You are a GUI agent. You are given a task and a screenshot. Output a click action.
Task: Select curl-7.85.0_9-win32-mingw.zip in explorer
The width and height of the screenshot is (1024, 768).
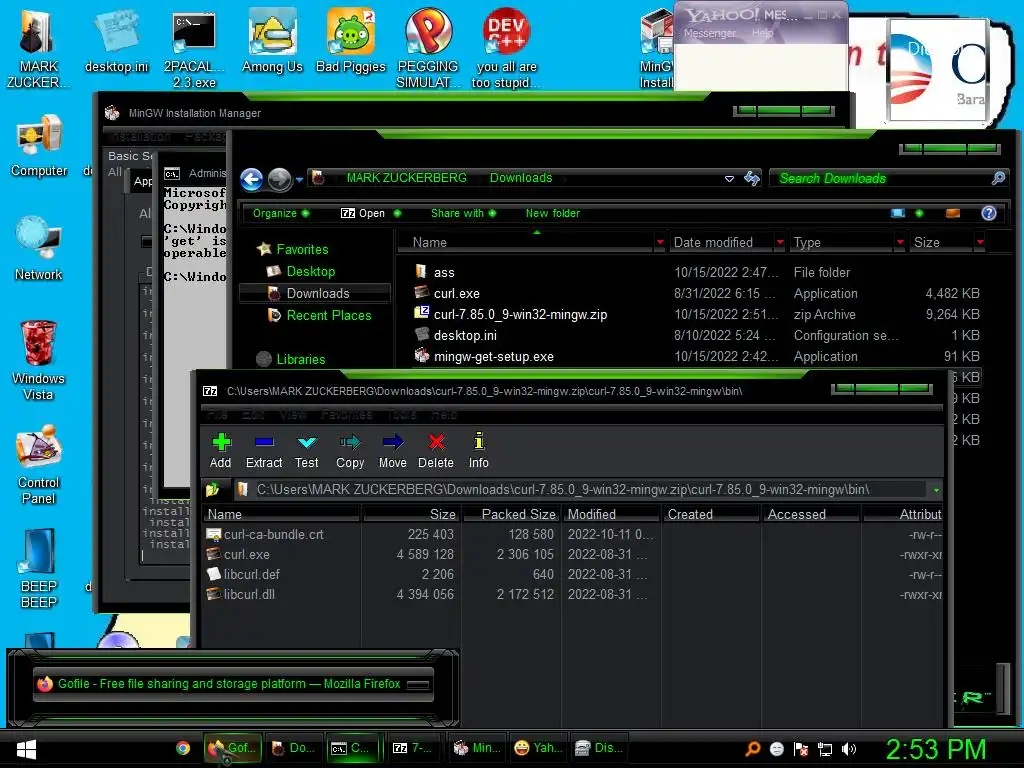[520, 314]
